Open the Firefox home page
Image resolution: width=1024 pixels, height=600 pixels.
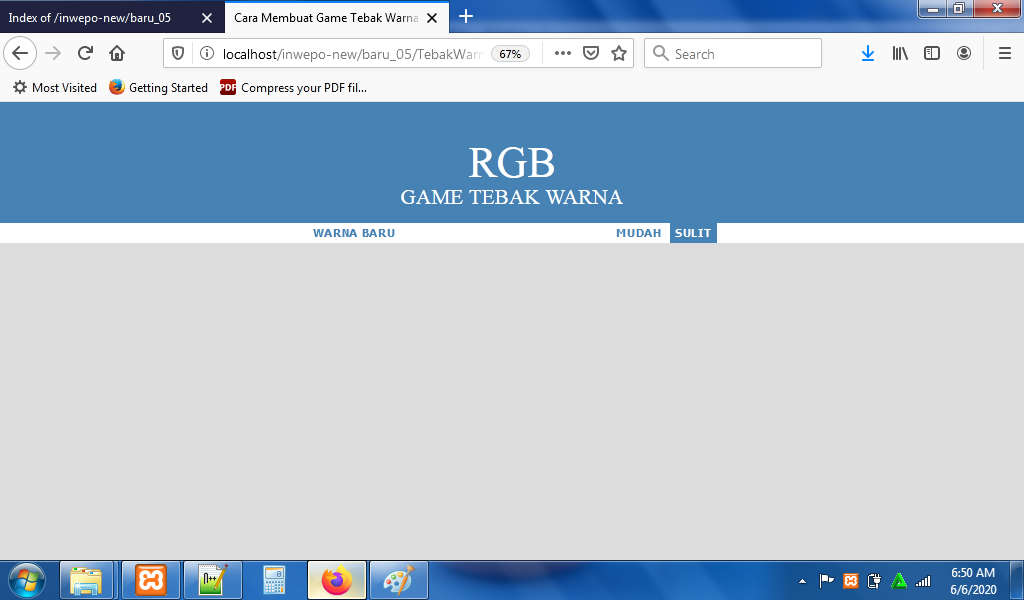pyautogui.click(x=117, y=54)
